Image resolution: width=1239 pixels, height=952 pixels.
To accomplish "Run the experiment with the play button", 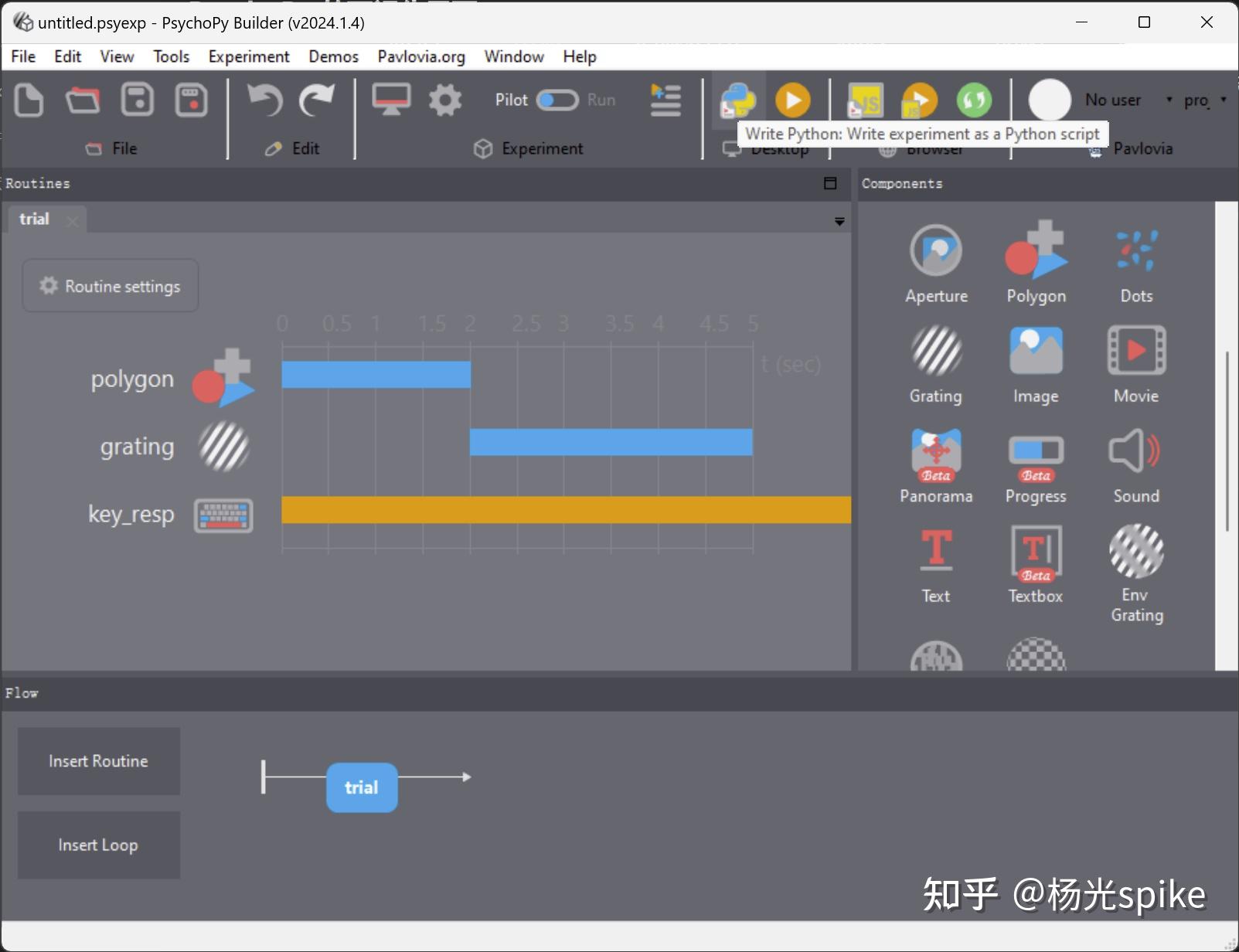I will [794, 100].
